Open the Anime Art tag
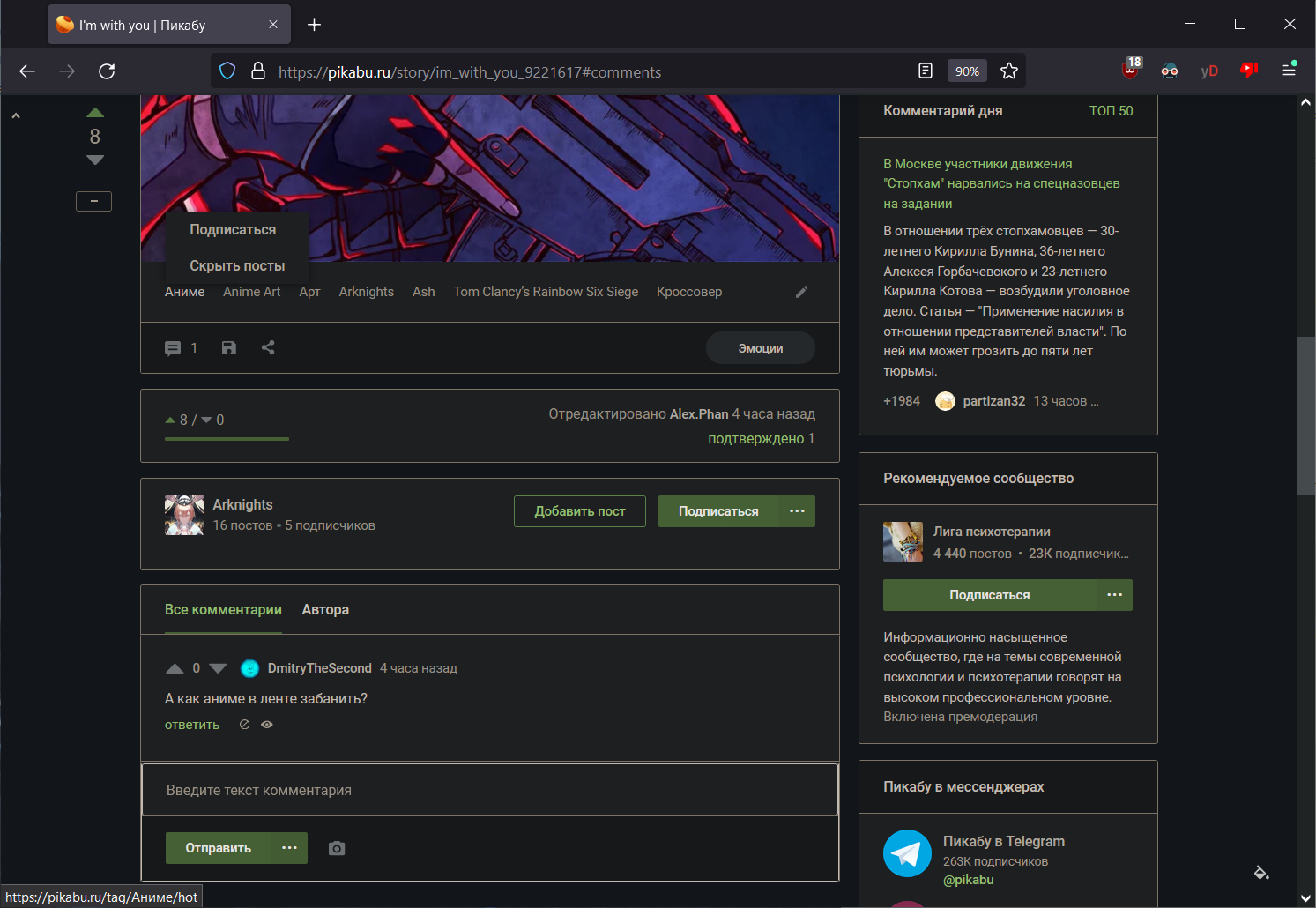1316x908 pixels. click(252, 292)
